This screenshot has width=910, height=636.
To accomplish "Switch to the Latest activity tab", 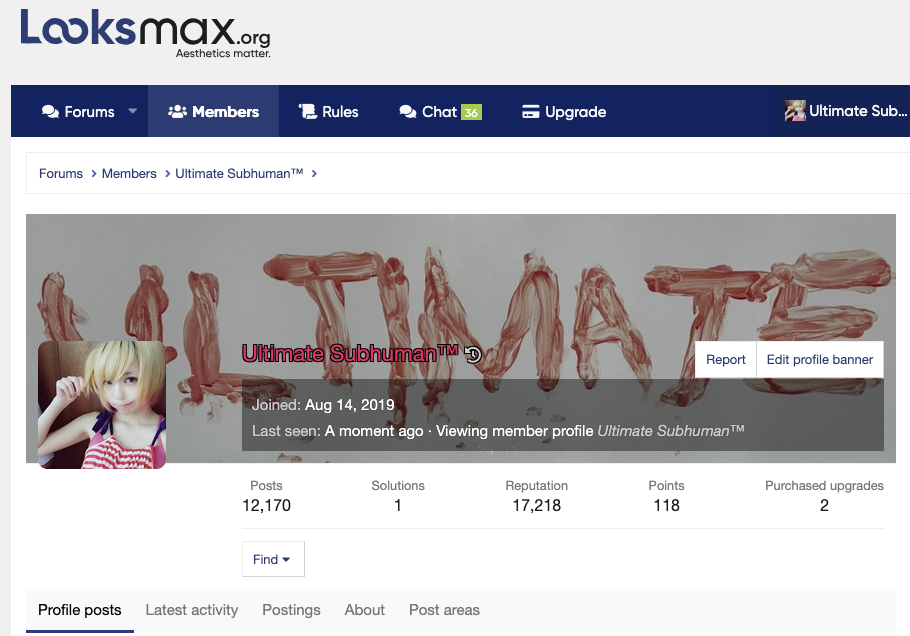I will click(x=192, y=610).
